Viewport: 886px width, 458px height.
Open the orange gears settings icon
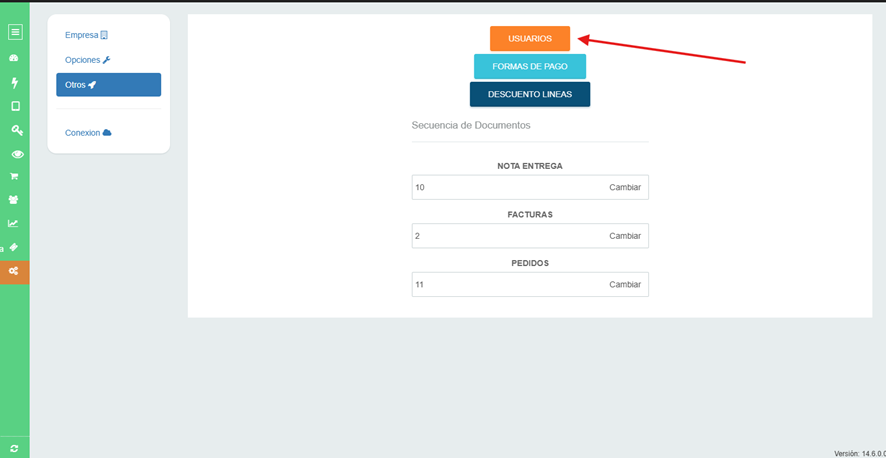click(15, 272)
